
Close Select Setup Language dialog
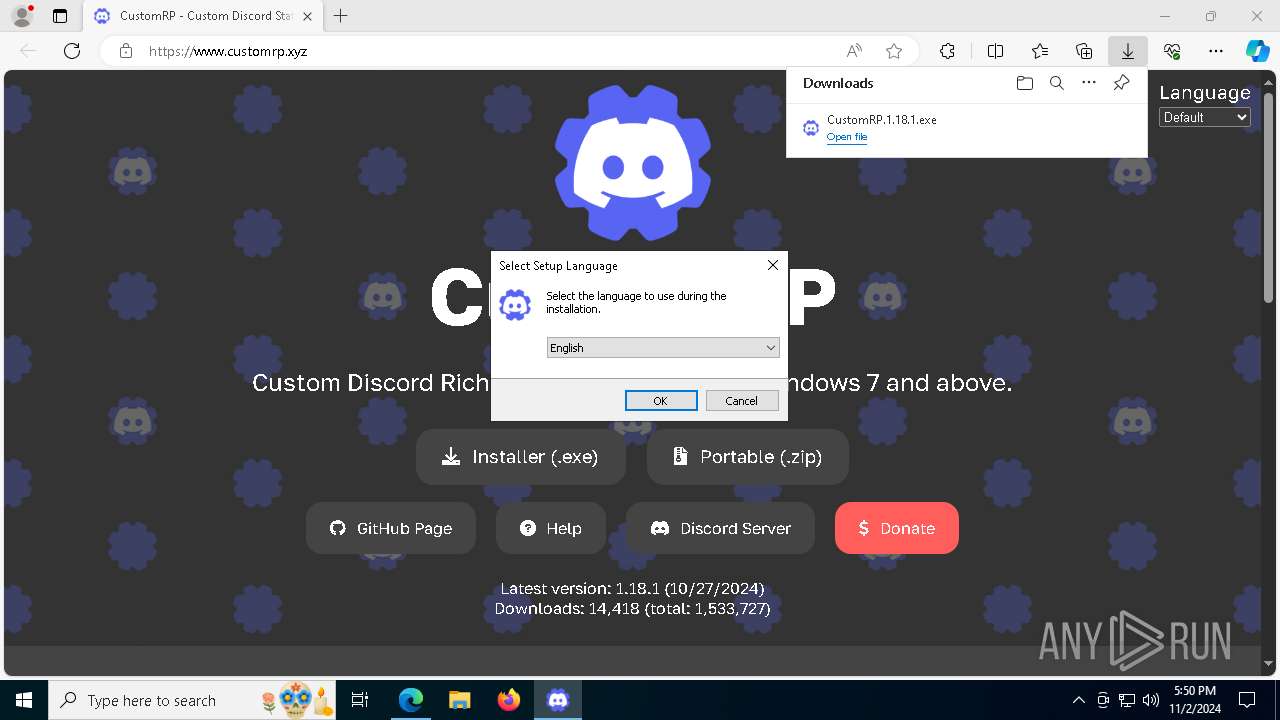772,265
